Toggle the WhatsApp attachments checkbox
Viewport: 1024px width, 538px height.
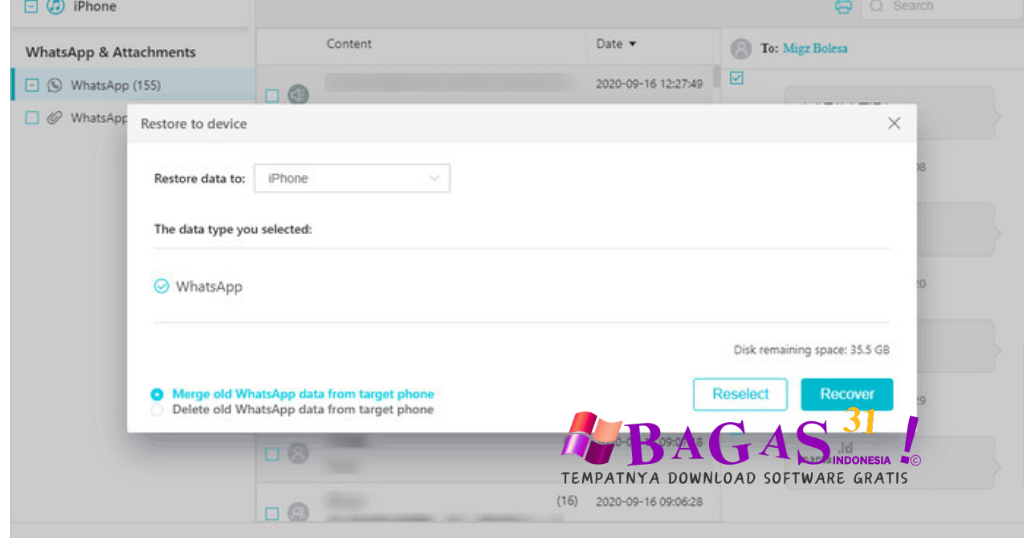point(31,118)
